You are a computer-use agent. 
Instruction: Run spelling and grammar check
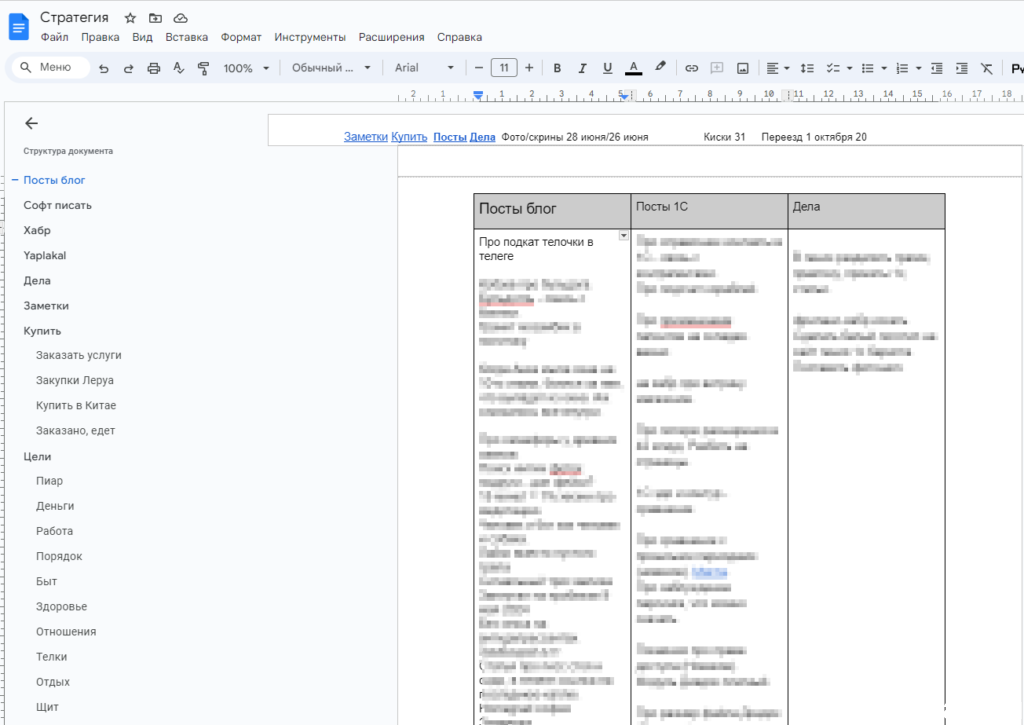click(x=178, y=68)
